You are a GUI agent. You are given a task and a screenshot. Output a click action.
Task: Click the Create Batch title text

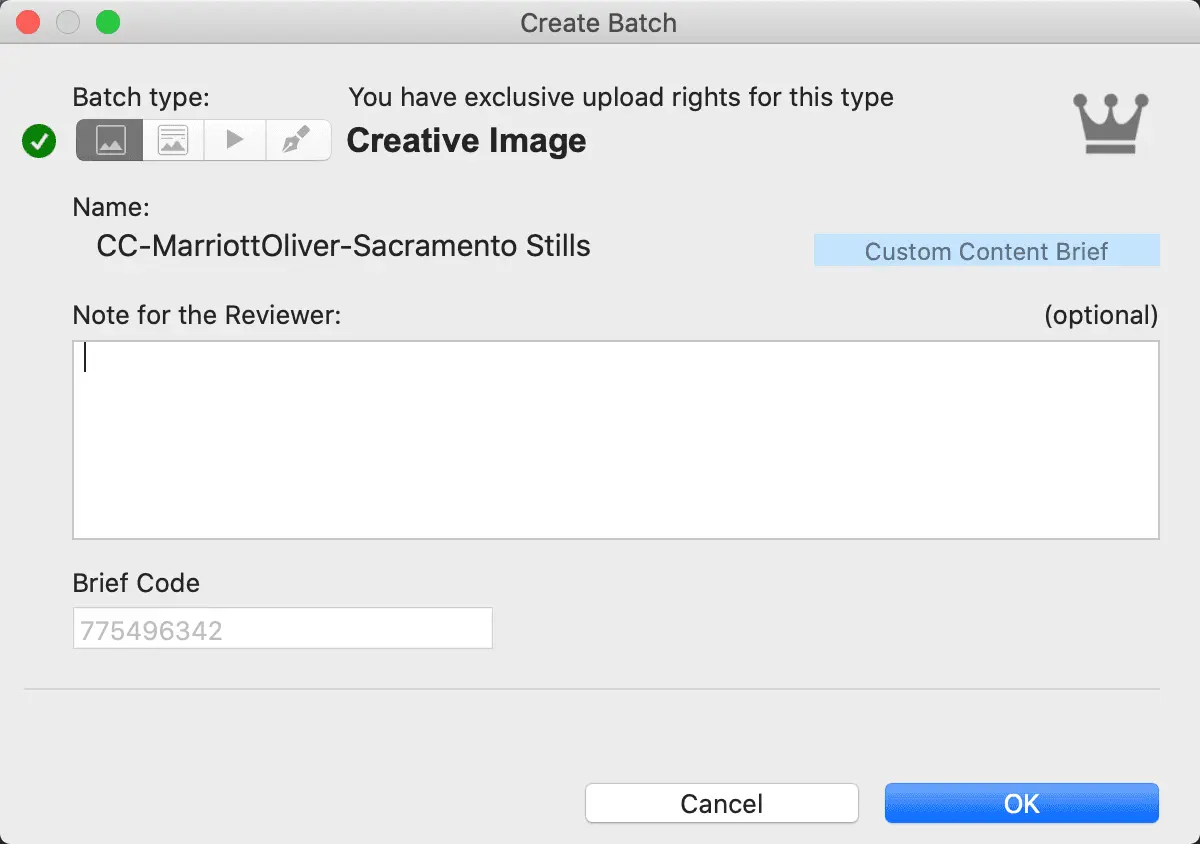(598, 23)
